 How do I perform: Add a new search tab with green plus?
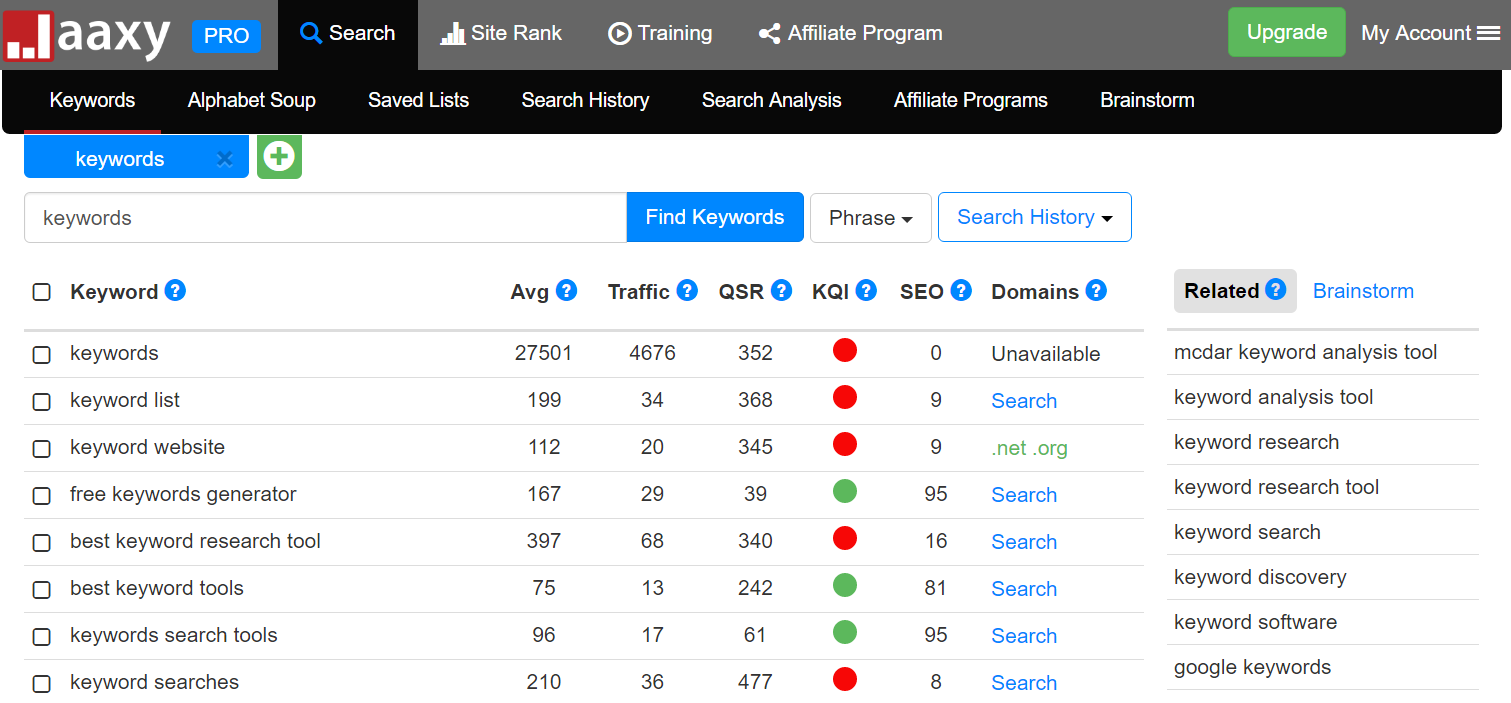point(279,157)
